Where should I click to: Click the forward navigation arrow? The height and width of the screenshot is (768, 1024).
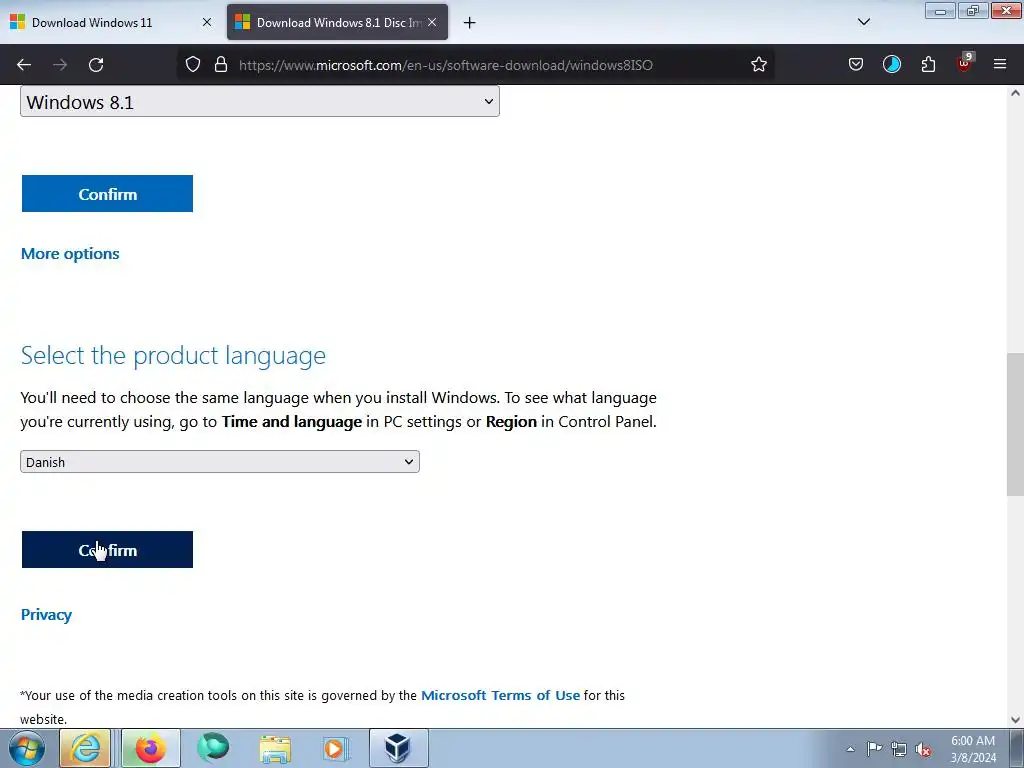click(x=60, y=65)
